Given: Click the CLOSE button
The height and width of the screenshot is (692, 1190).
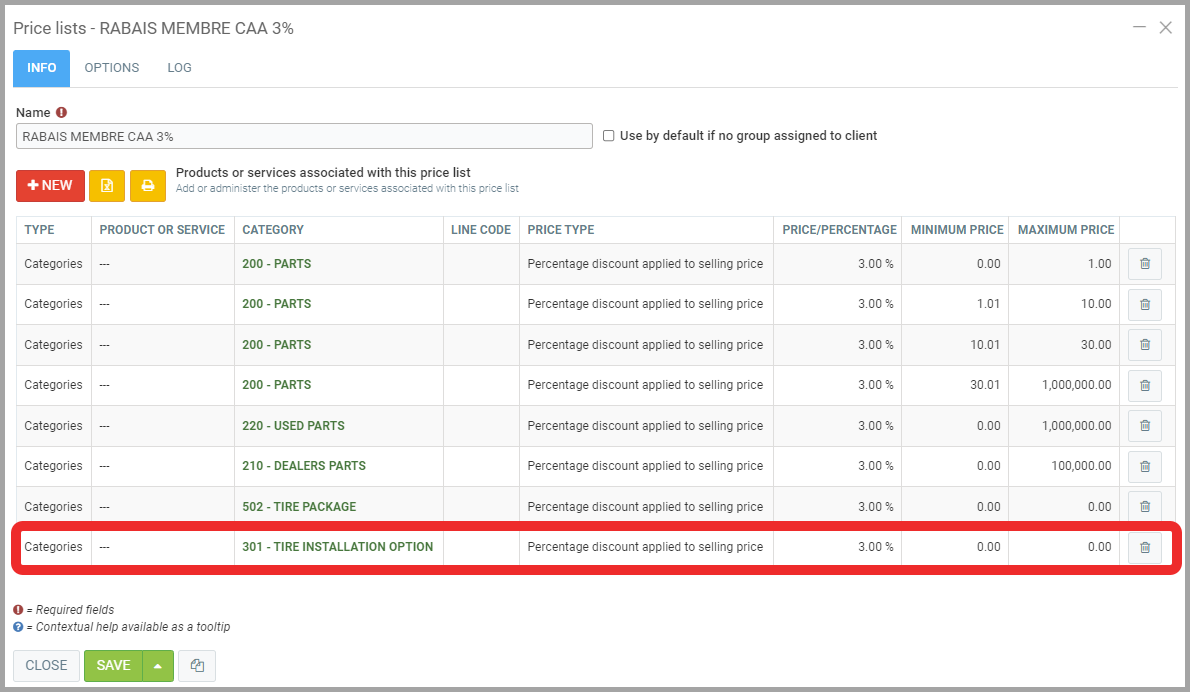Looking at the screenshot, I should tap(46, 666).
